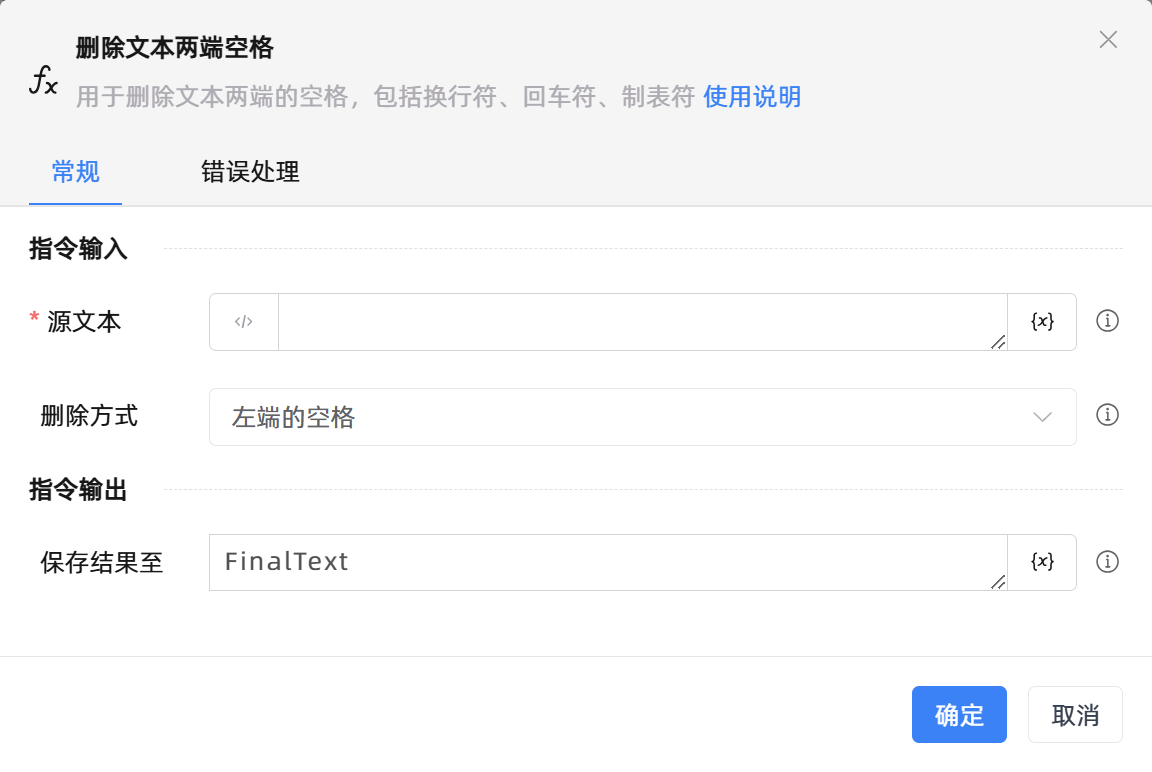The height and width of the screenshot is (772, 1152).
Task: Switch to the 错误处理 tab
Action: 250,172
